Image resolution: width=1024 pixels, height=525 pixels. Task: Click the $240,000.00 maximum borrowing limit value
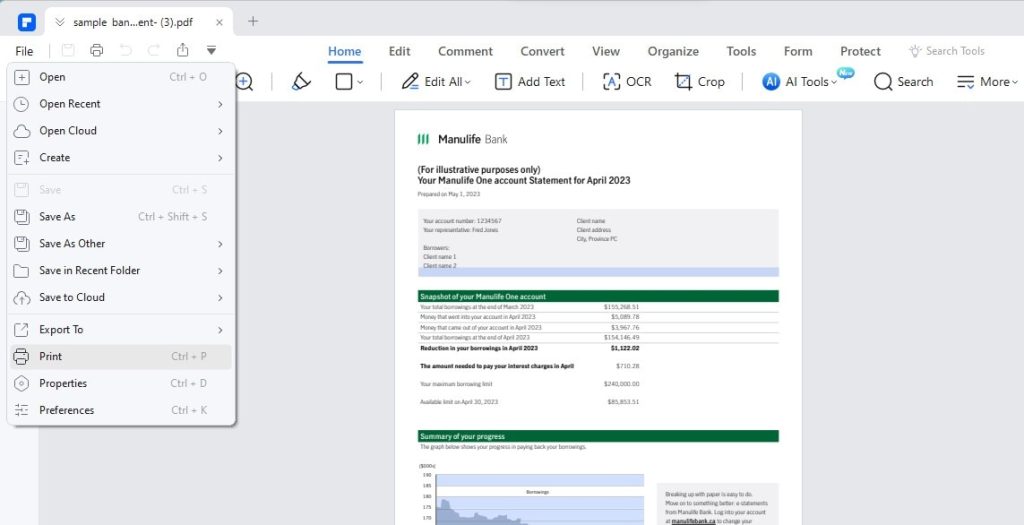pos(622,384)
